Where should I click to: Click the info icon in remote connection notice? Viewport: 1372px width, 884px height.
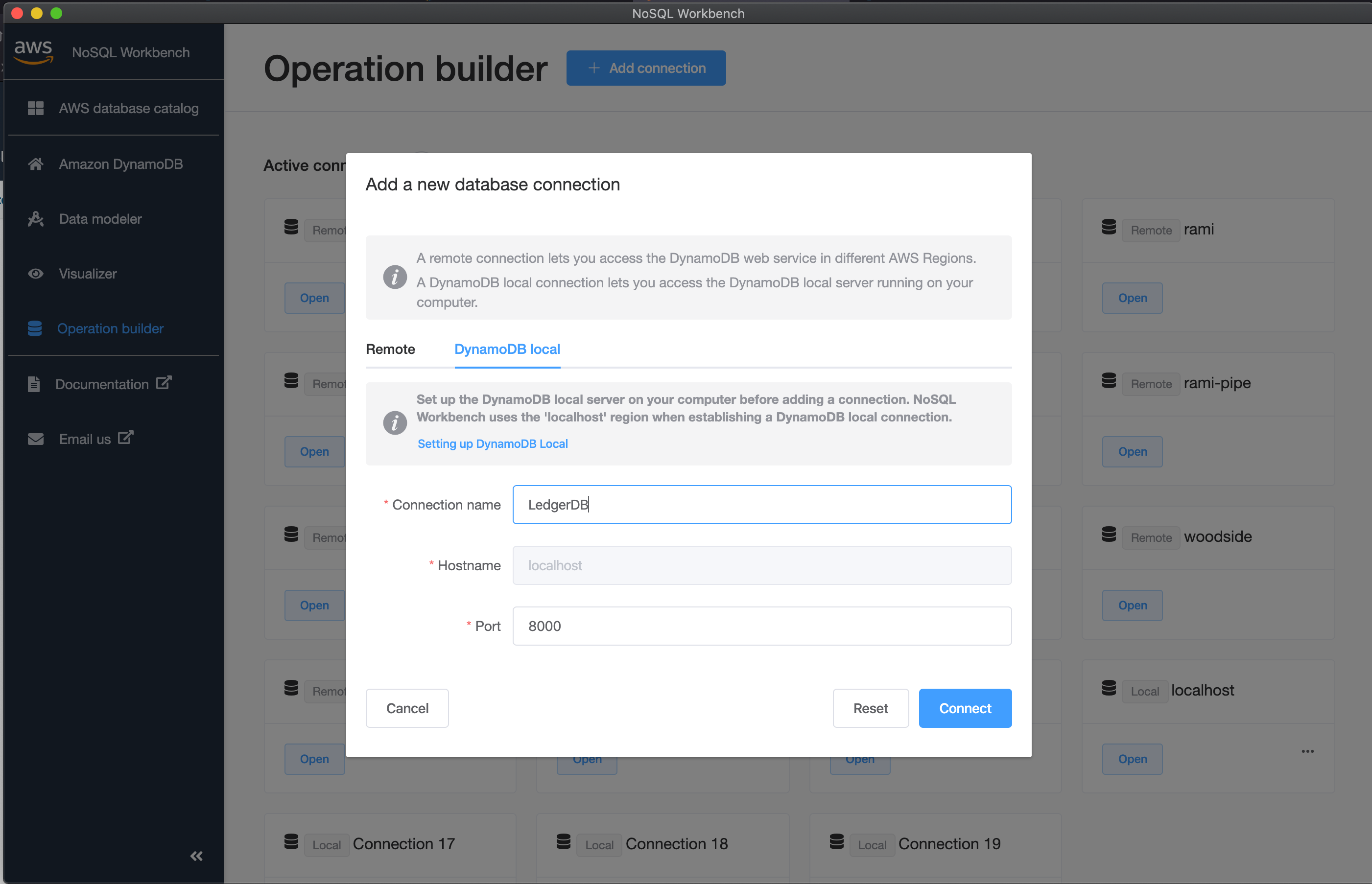pyautogui.click(x=395, y=277)
